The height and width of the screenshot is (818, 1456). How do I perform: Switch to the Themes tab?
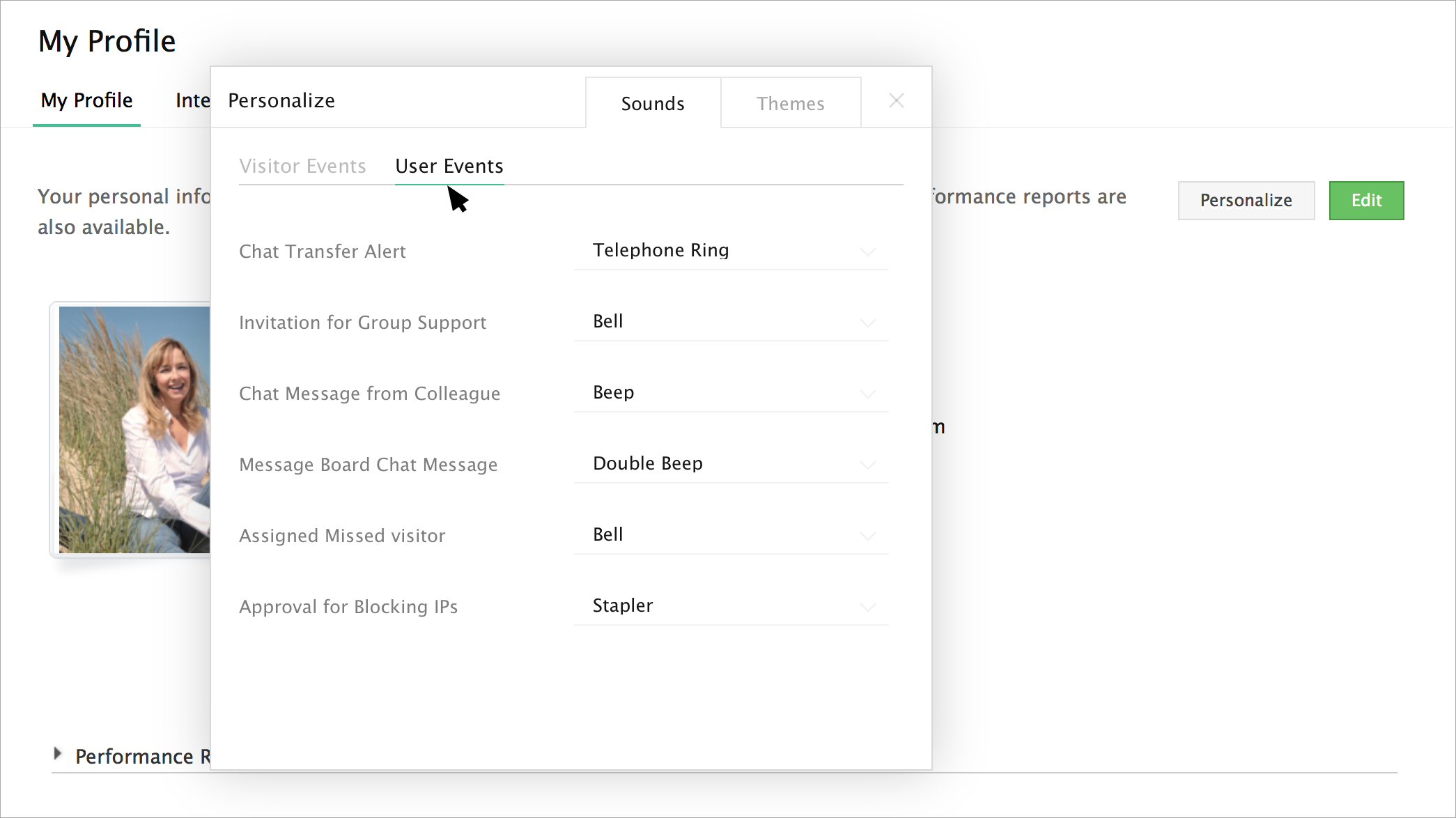(790, 104)
